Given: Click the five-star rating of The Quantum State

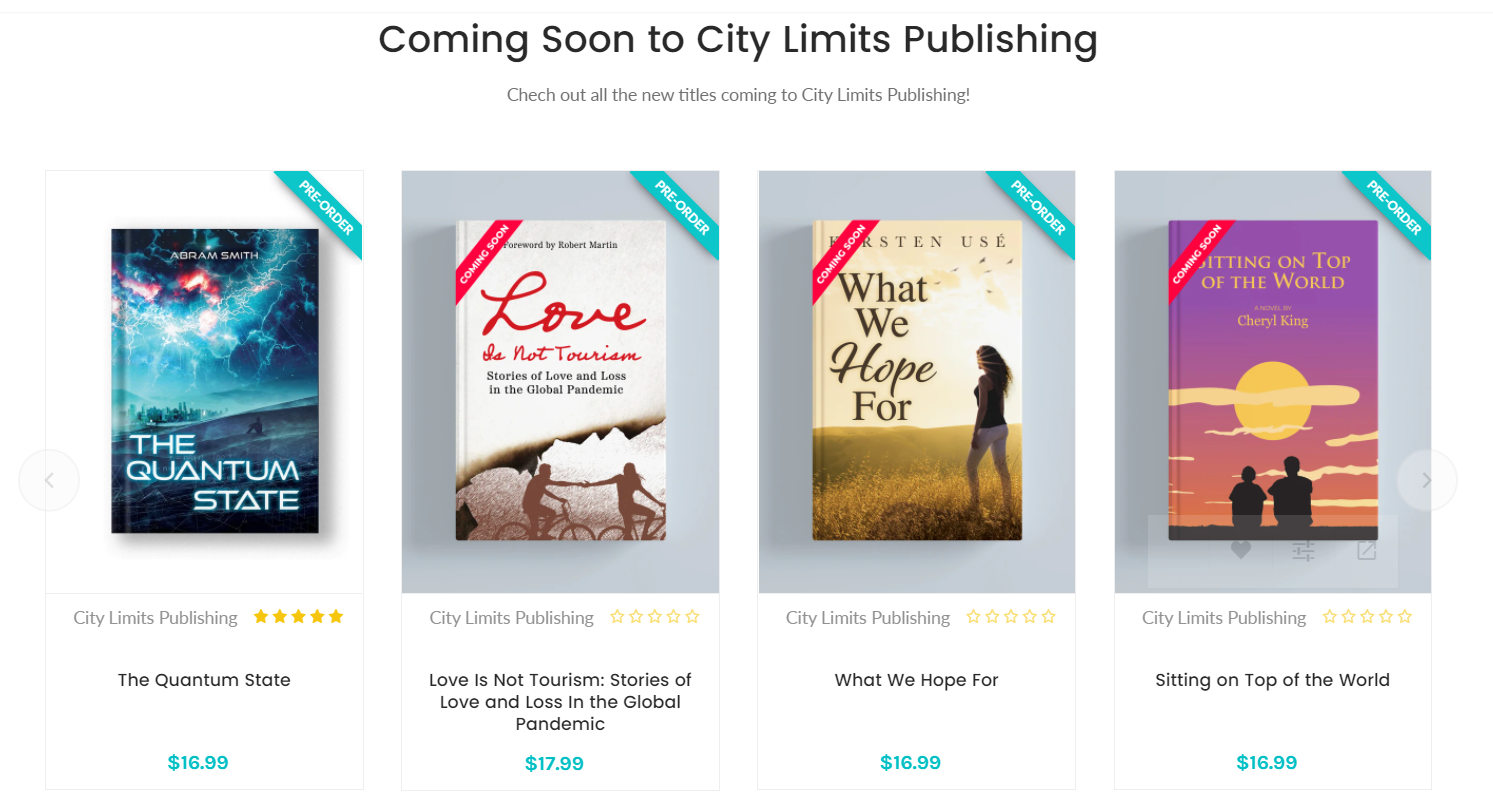Looking at the screenshot, I should tap(298, 617).
